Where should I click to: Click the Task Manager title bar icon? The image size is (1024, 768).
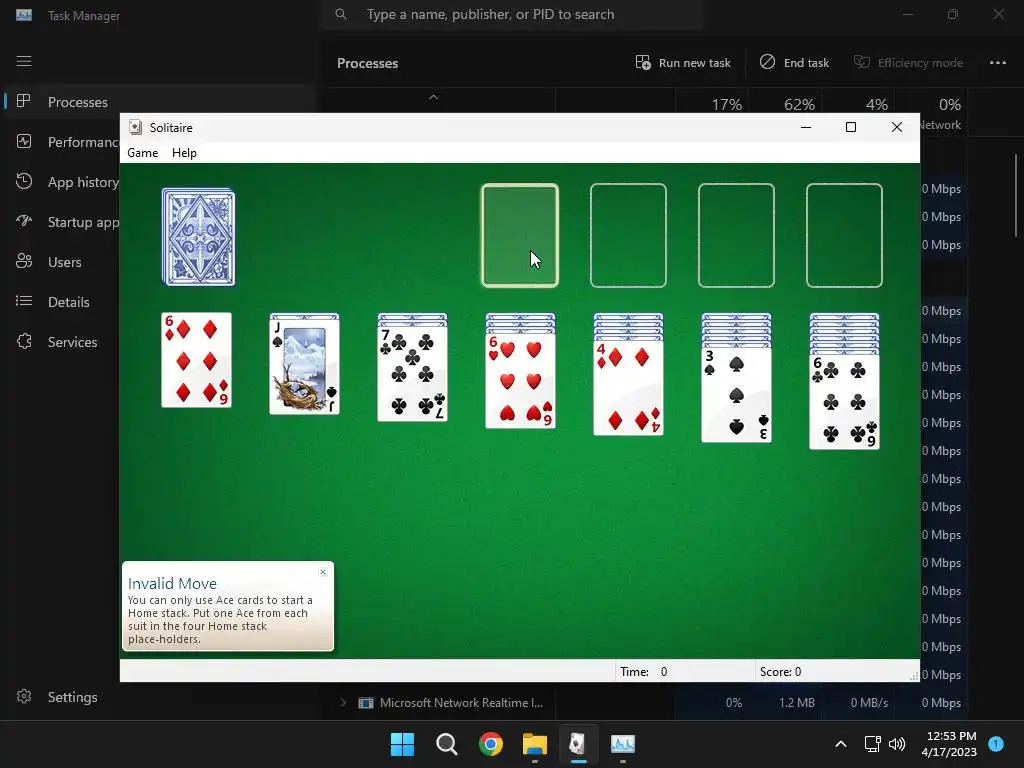tap(24, 14)
